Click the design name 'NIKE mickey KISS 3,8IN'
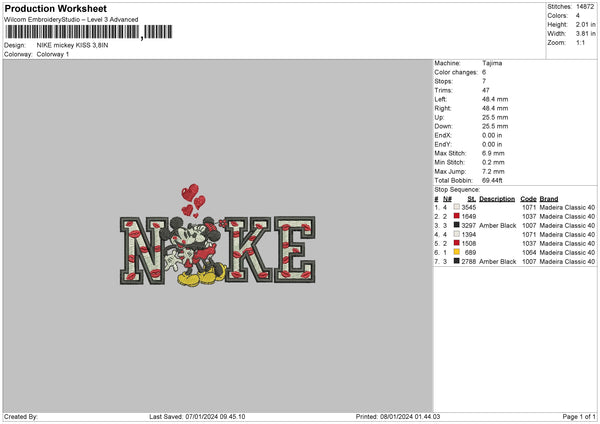Viewport: 600px width, 424px height. coord(72,45)
